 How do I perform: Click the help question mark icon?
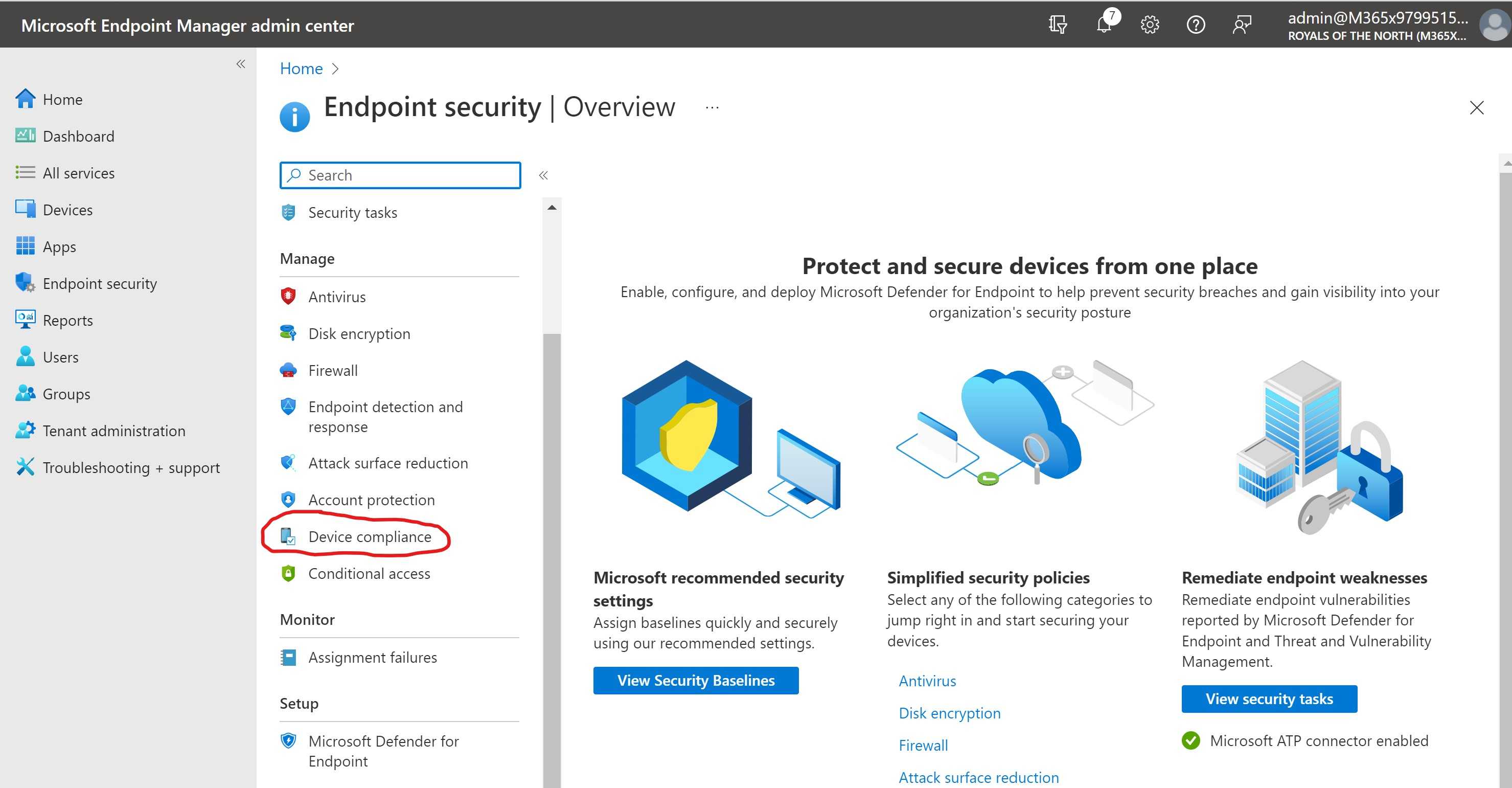coord(1196,25)
